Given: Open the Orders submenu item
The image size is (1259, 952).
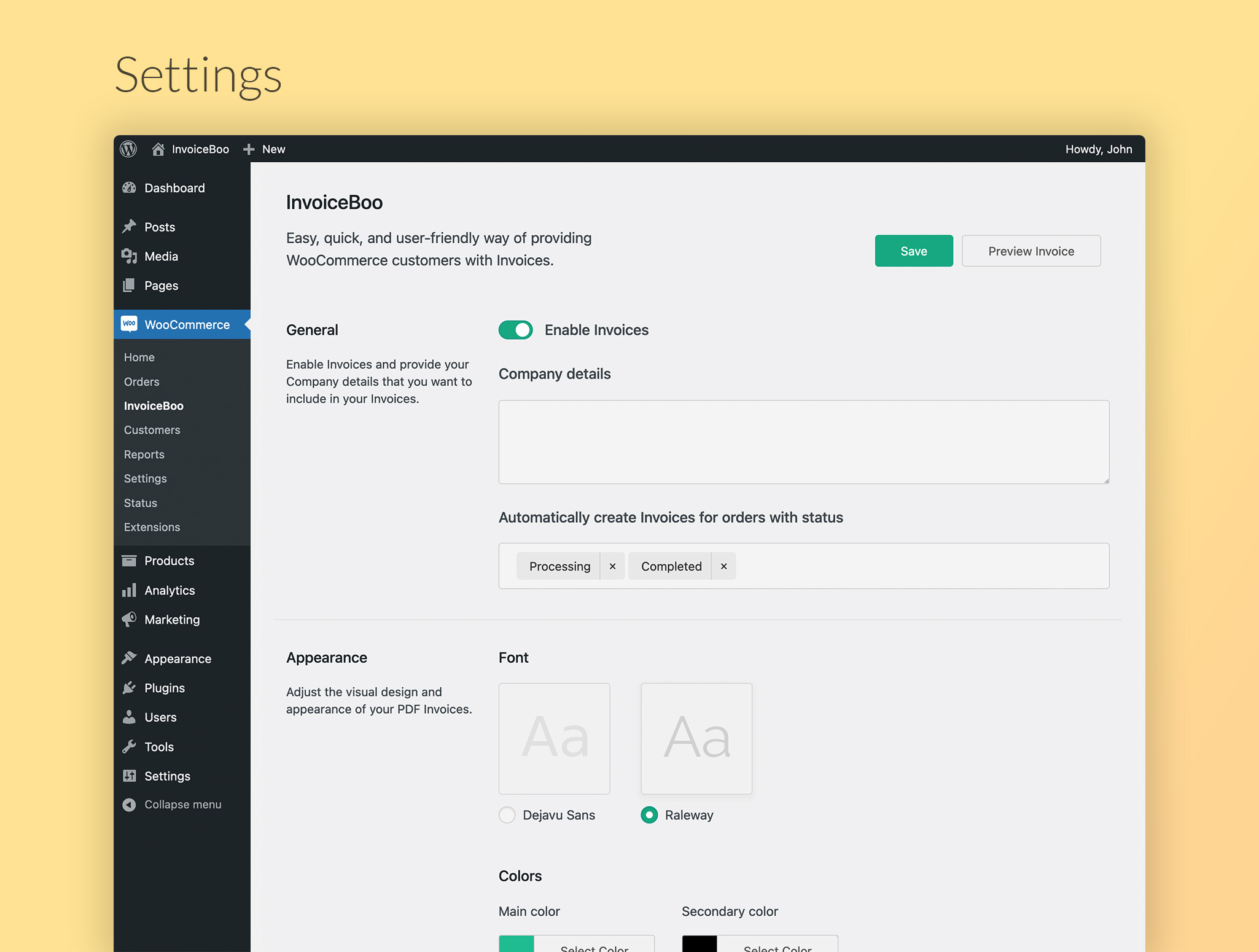Looking at the screenshot, I should click(142, 381).
